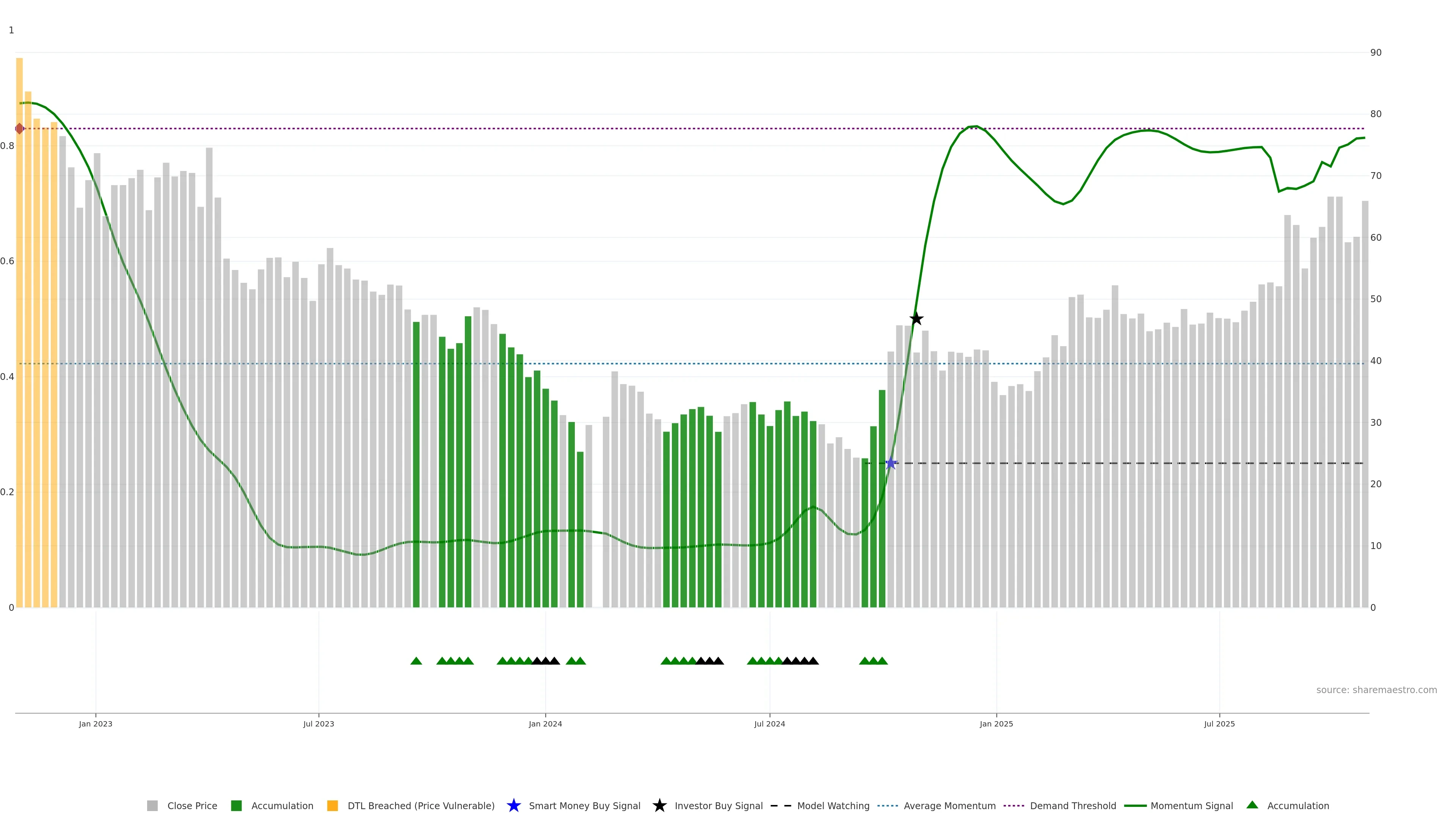Click the green triangle Accumulation legend icon
Screen dimensions: 1456x819
coord(1252,805)
